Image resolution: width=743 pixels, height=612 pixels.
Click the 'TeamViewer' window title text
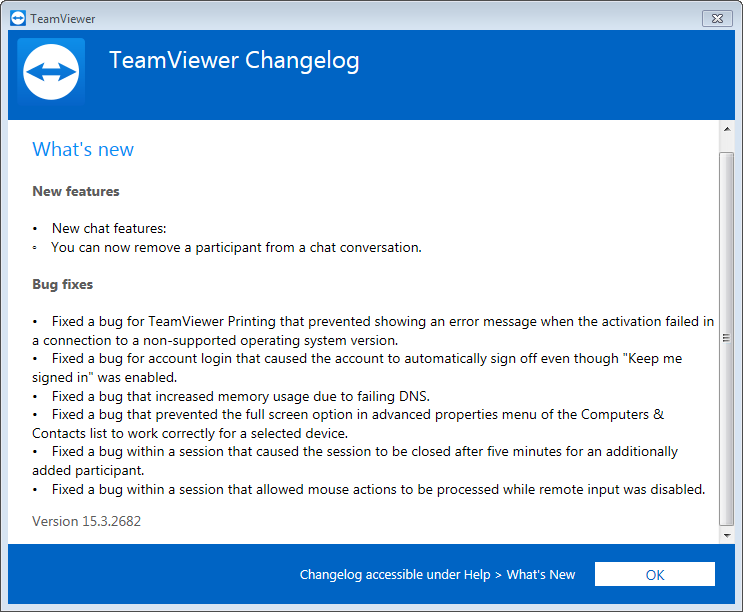click(x=63, y=19)
